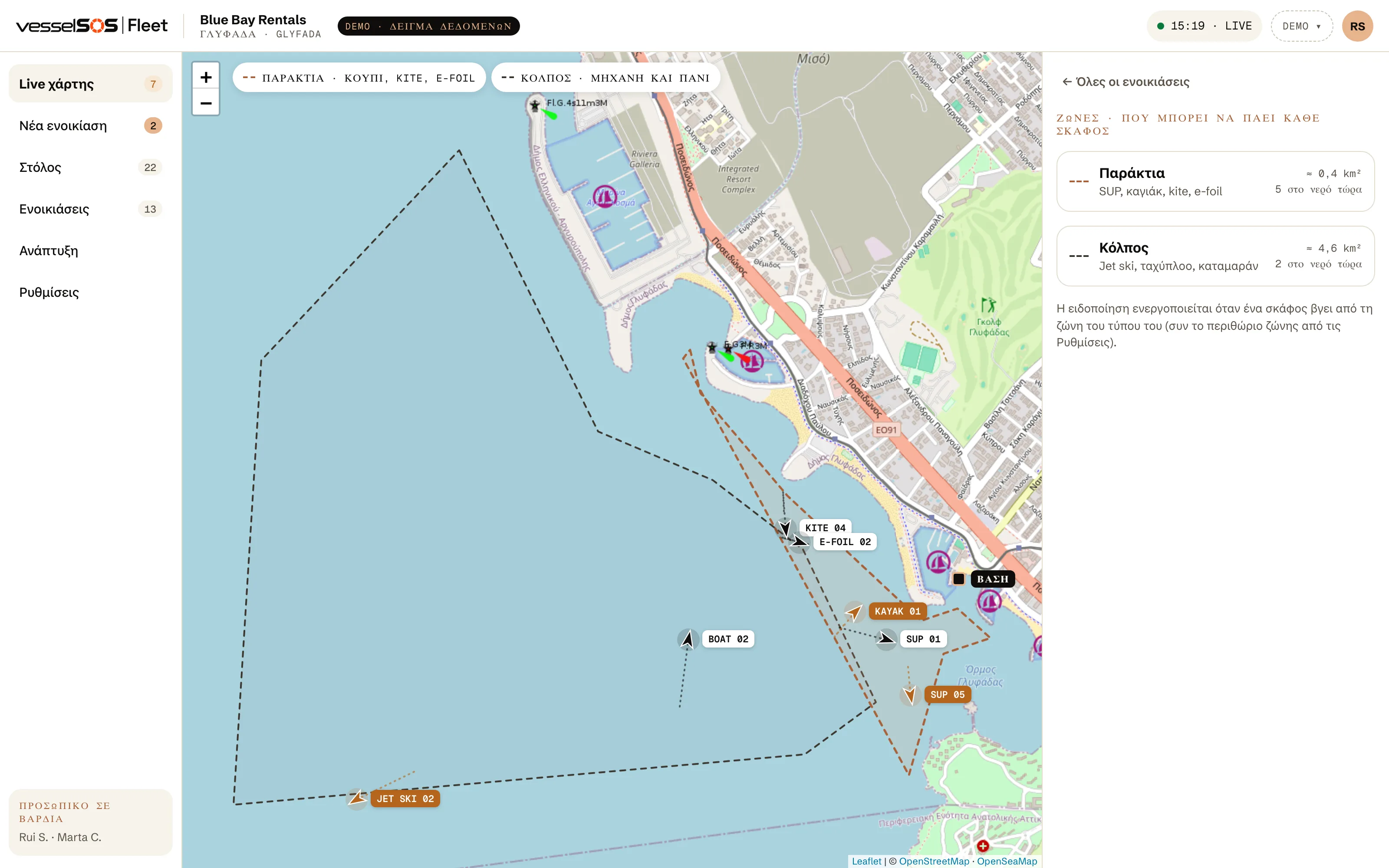Click the RS user avatar

1357,26
